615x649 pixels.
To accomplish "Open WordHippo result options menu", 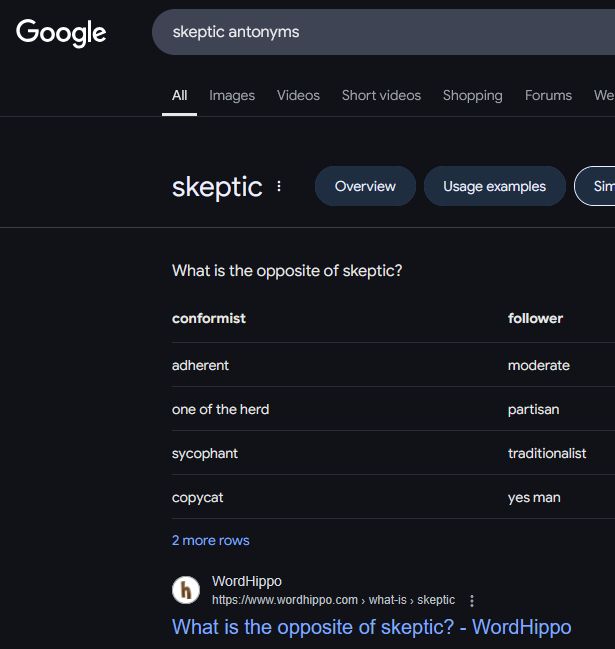I will 472,601.
